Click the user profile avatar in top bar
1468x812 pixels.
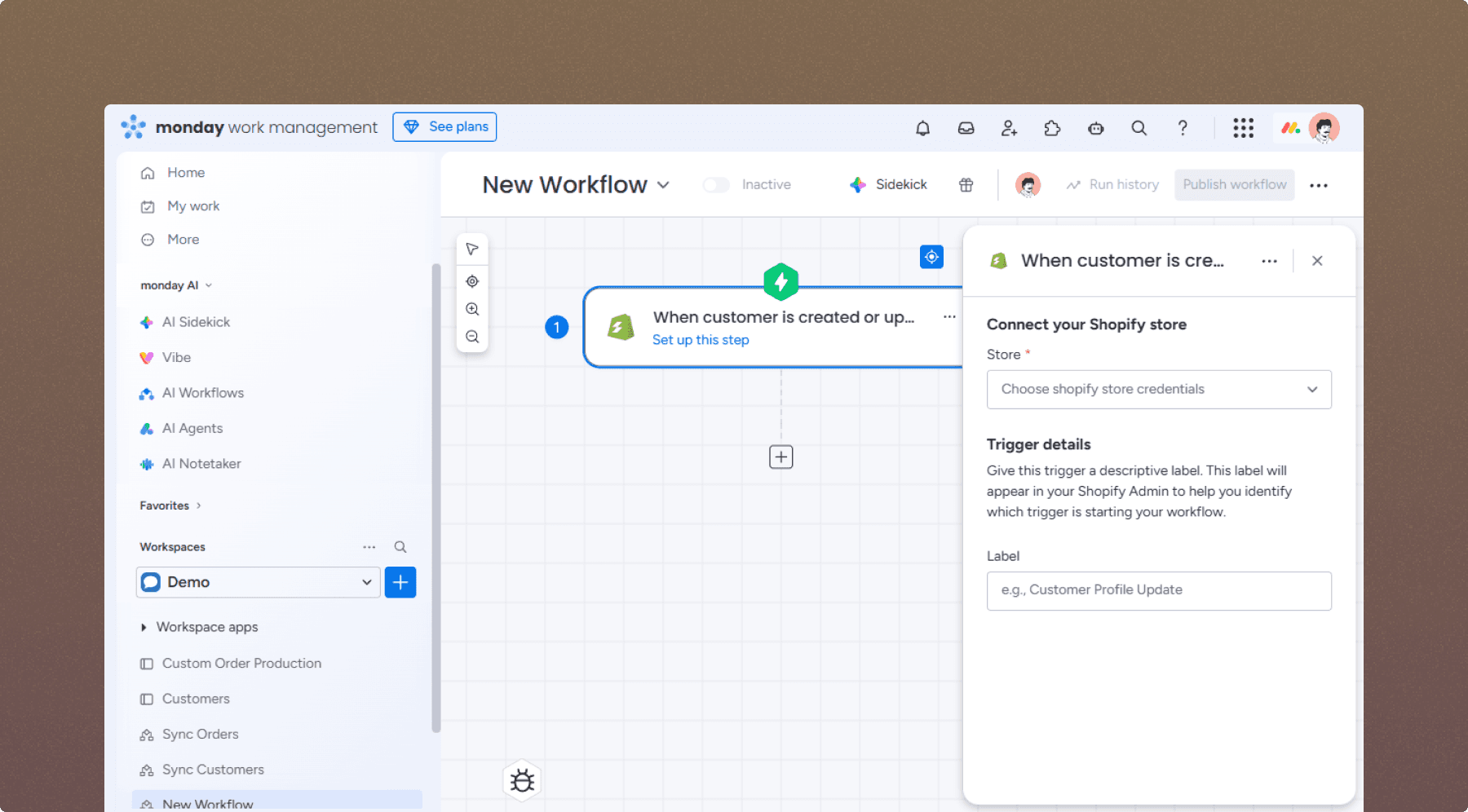click(1324, 128)
